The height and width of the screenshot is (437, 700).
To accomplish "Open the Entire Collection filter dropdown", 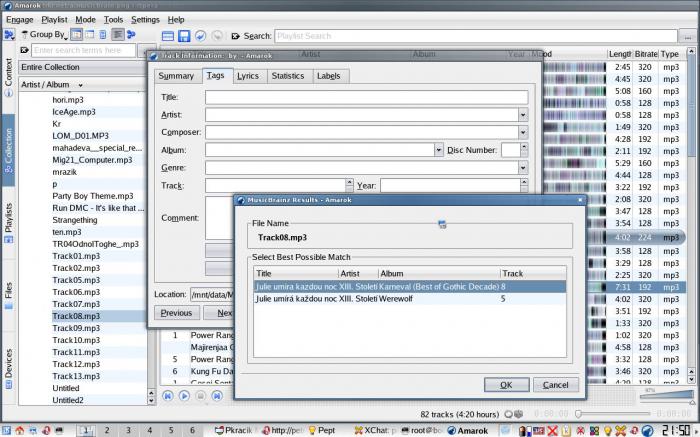I will point(83,67).
